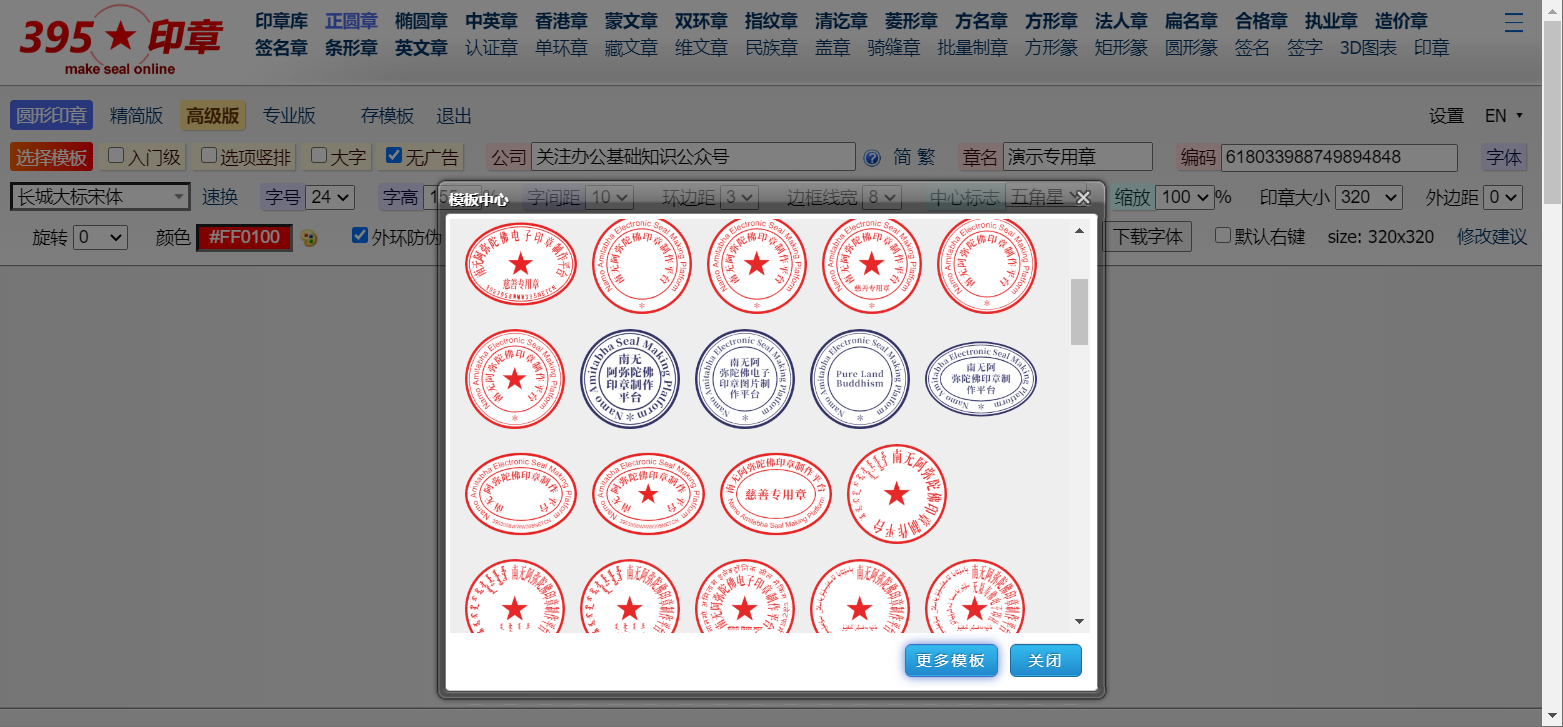The image size is (1563, 727).
Task: Select 中英章 in the top menu
Action: coord(491,21)
